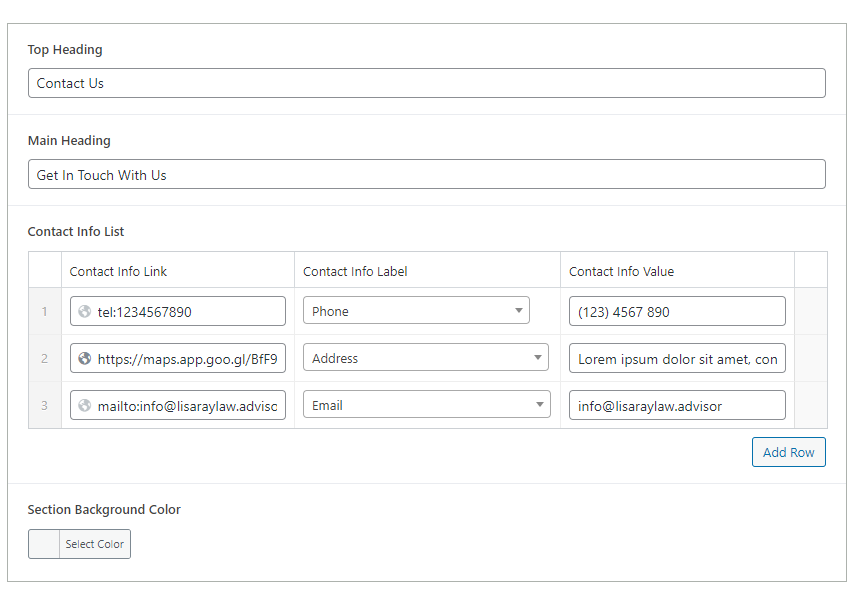Click the Contact Info Value column header
This screenshot has width=851, height=600.
pyautogui.click(x=622, y=271)
